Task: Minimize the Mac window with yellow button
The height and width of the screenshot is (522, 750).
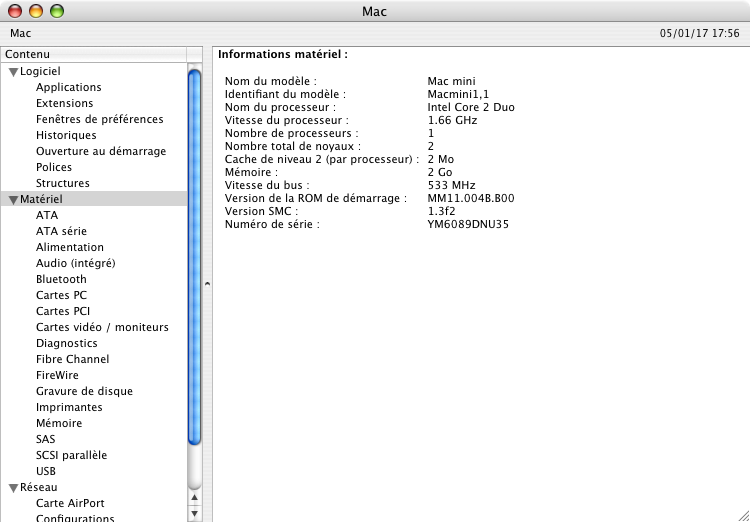Action: [x=36, y=11]
